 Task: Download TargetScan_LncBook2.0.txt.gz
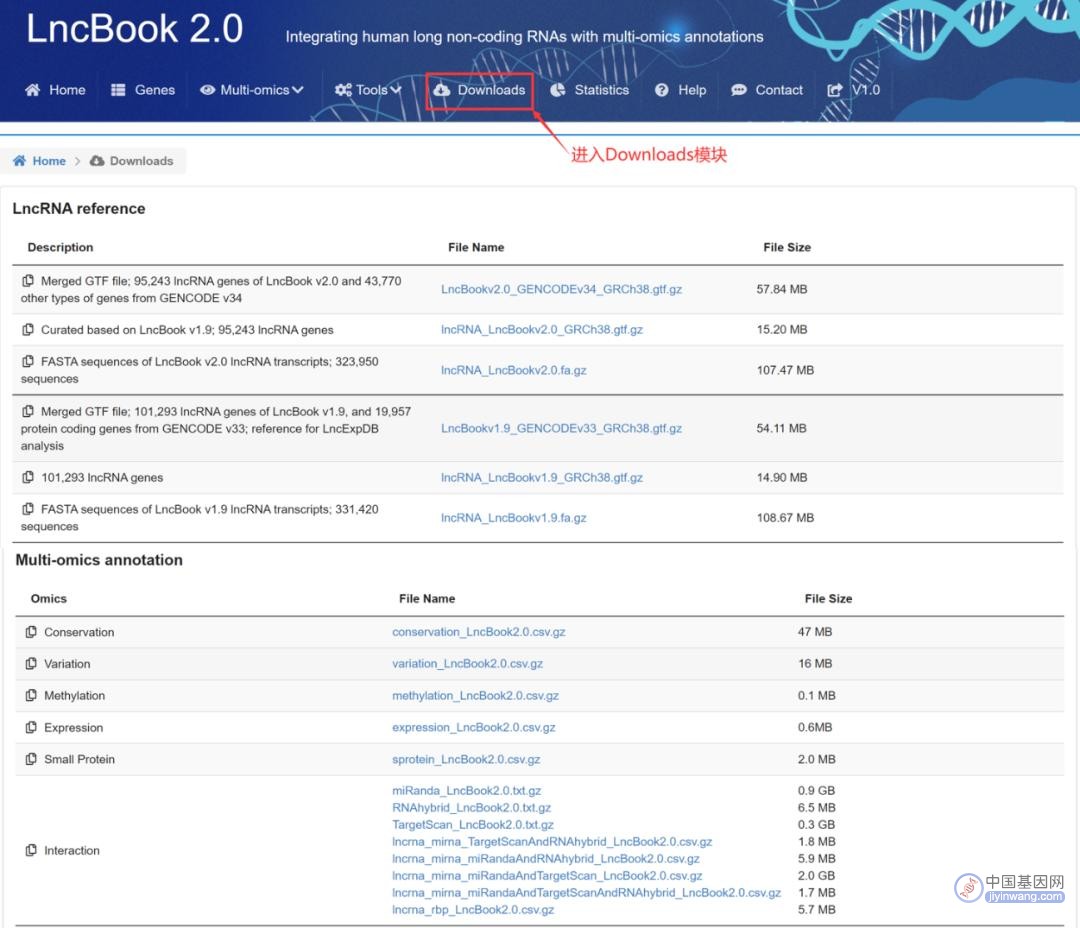(473, 825)
